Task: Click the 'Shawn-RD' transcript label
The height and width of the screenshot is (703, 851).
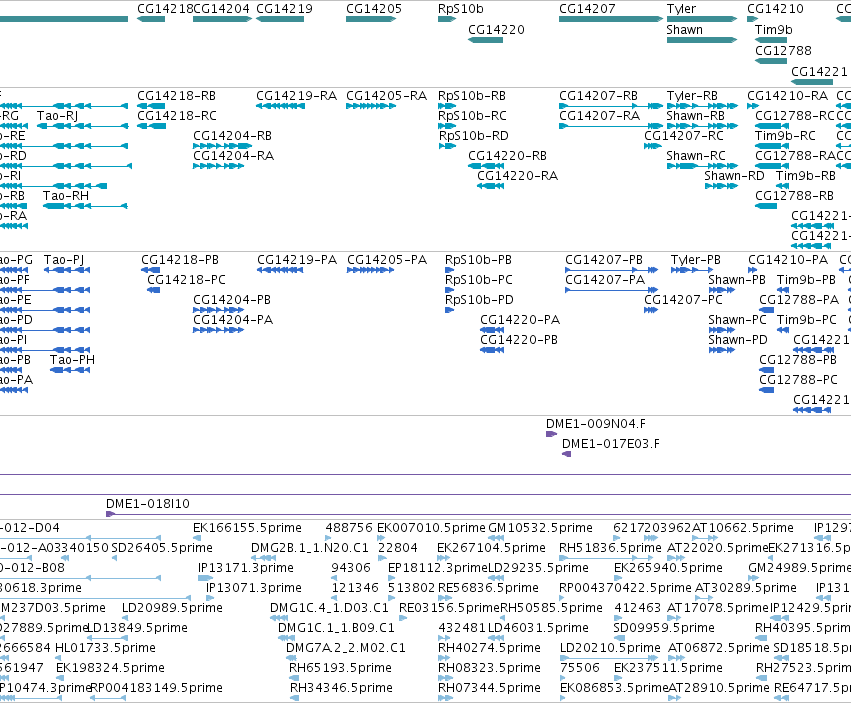Action: [x=734, y=176]
